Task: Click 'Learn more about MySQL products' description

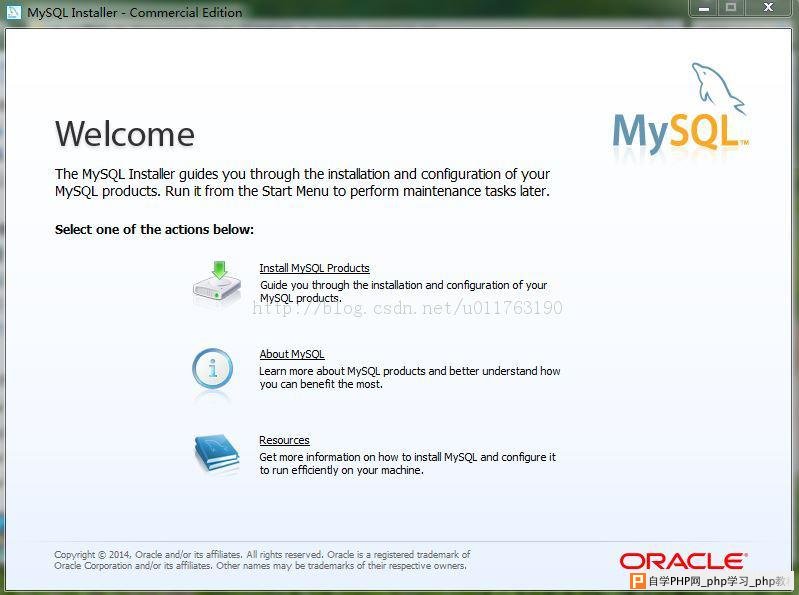Action: (x=410, y=377)
